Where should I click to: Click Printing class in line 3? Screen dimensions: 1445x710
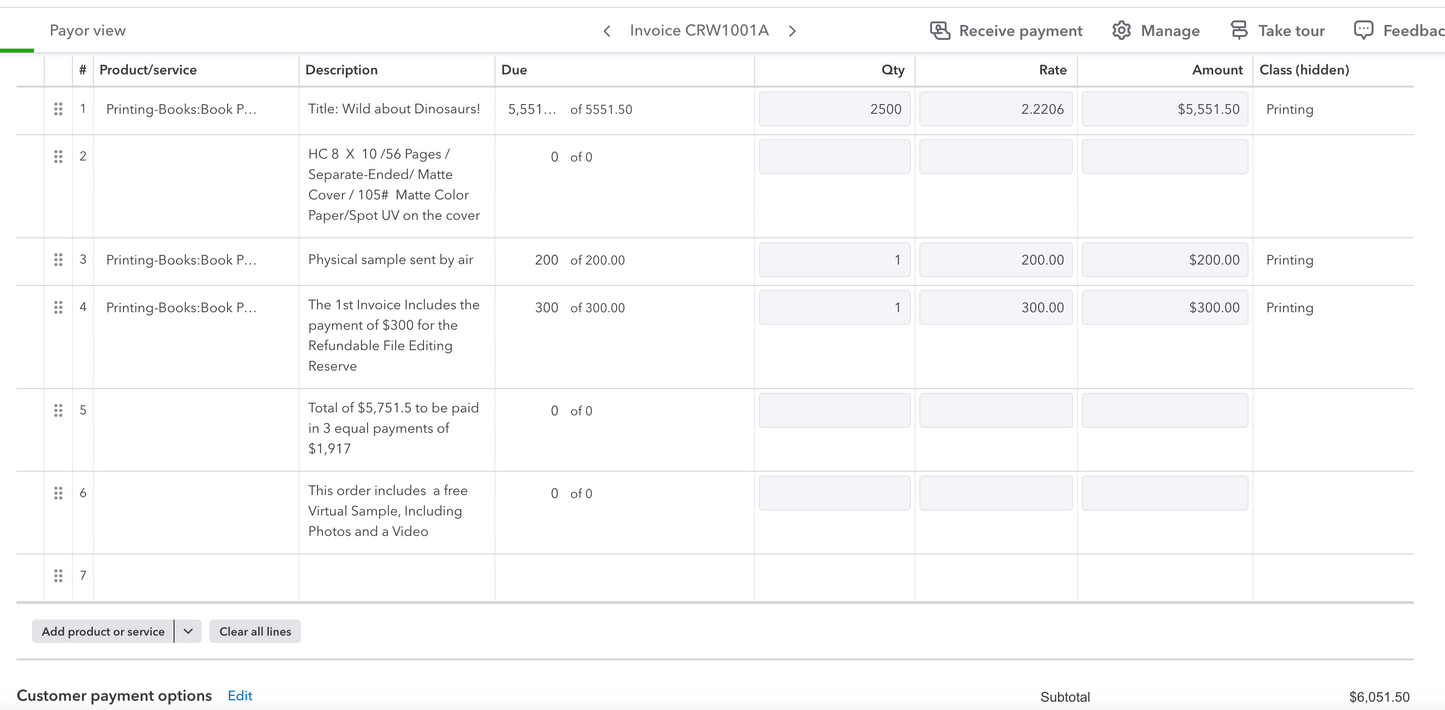point(1290,260)
